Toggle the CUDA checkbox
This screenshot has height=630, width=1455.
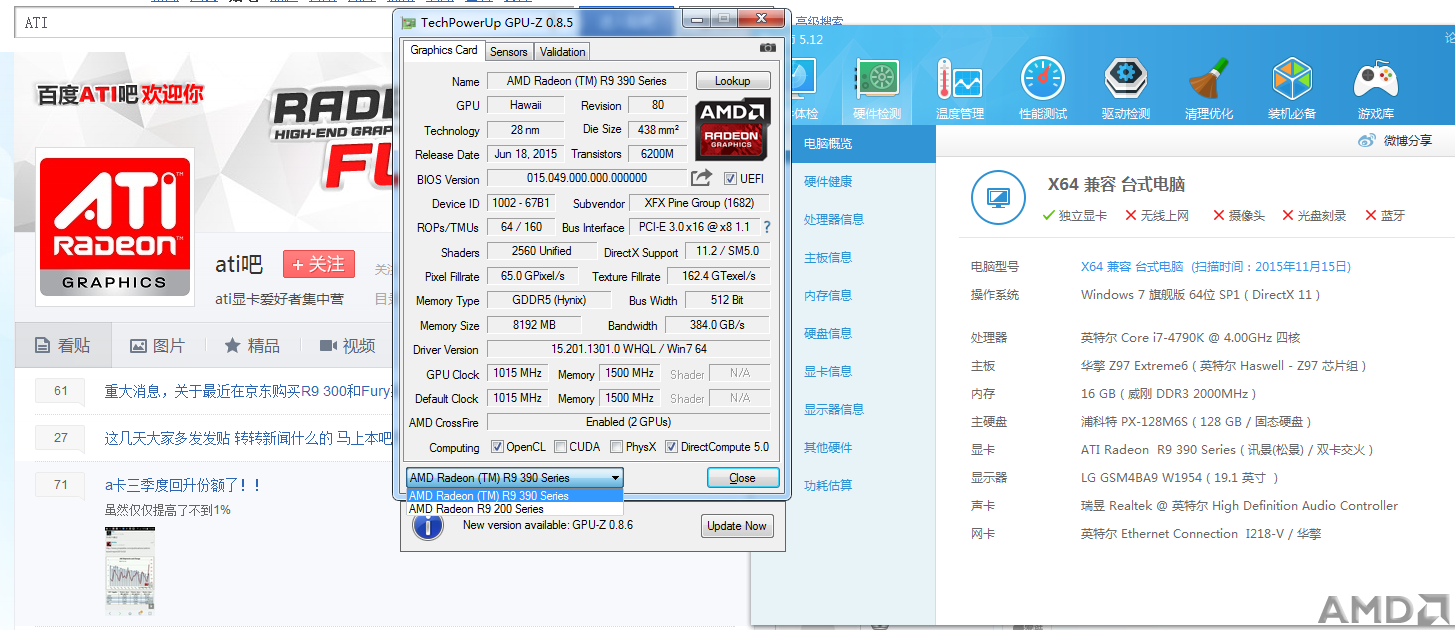click(x=561, y=447)
